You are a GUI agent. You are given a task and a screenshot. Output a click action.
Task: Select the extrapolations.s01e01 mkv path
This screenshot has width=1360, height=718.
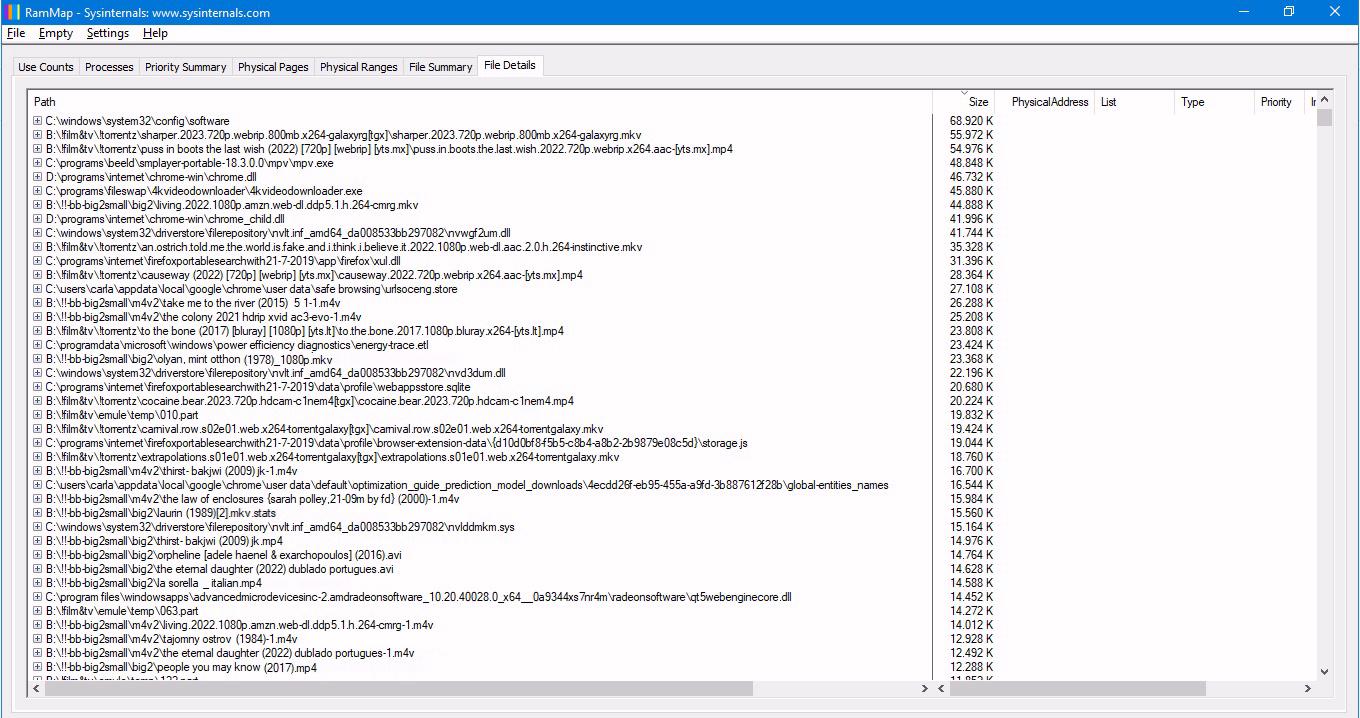click(x=332, y=457)
